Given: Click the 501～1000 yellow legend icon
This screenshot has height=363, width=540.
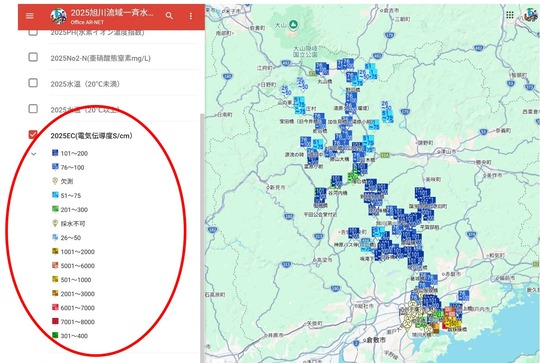Looking at the screenshot, I should 55,279.
